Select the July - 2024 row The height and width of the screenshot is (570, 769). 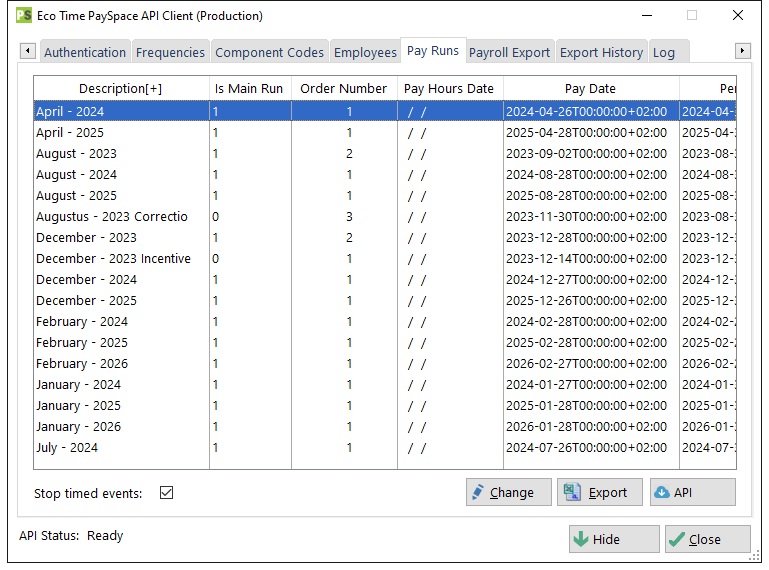(x=385, y=448)
